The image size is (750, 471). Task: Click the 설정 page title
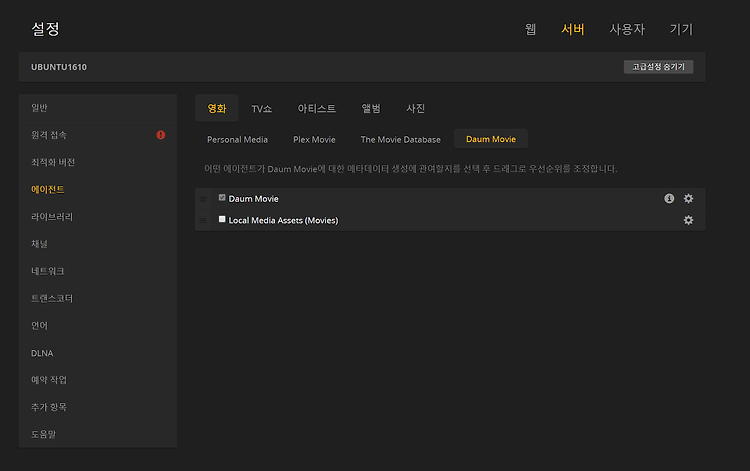(45, 29)
